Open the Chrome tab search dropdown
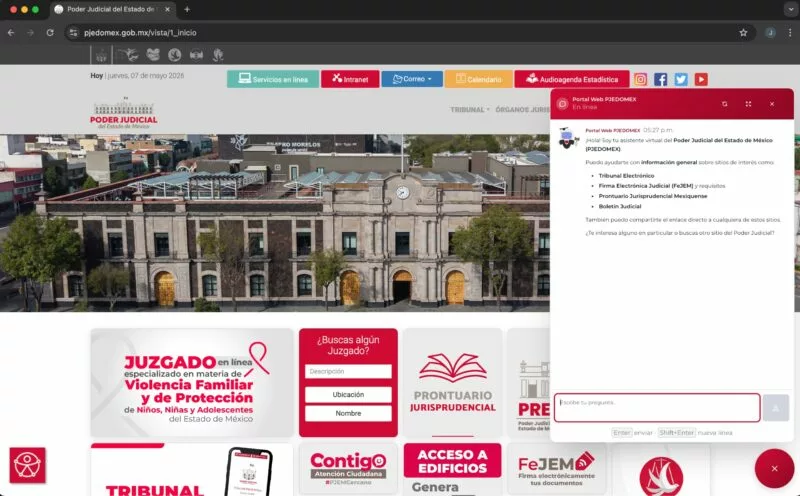This screenshot has height=496, width=800. tap(791, 9)
